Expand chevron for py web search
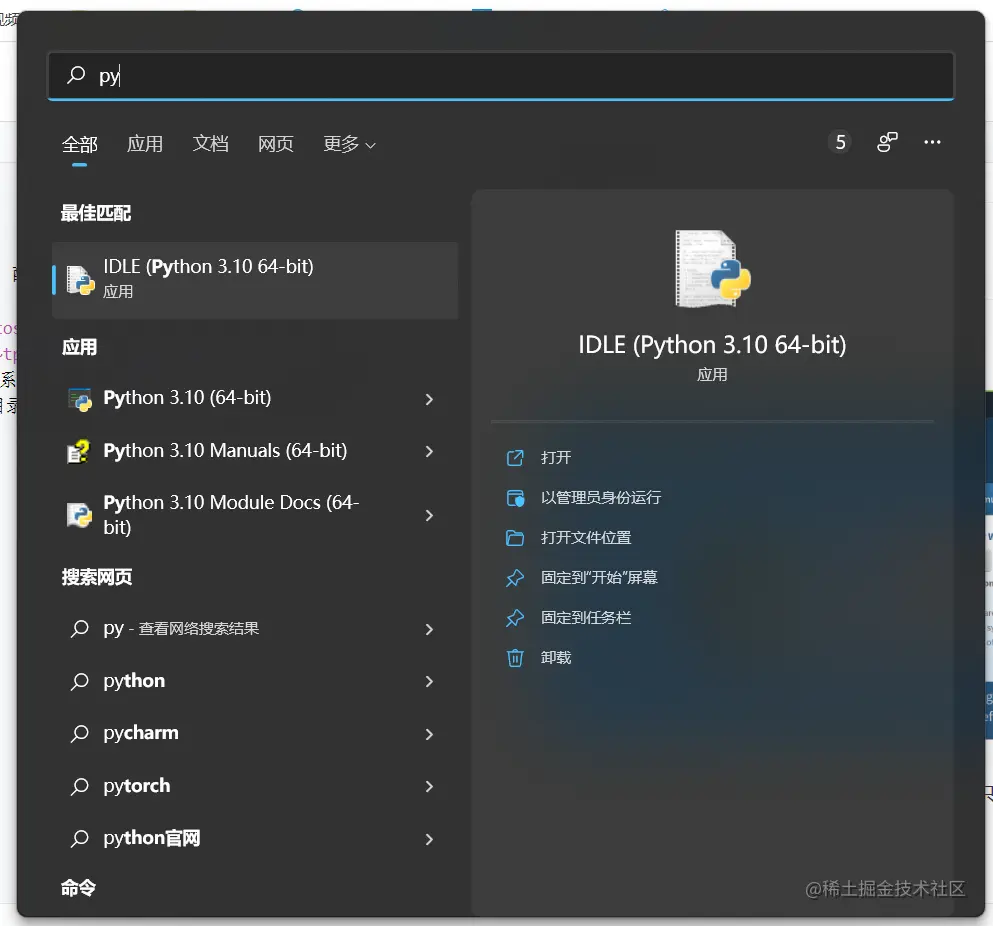 click(429, 630)
